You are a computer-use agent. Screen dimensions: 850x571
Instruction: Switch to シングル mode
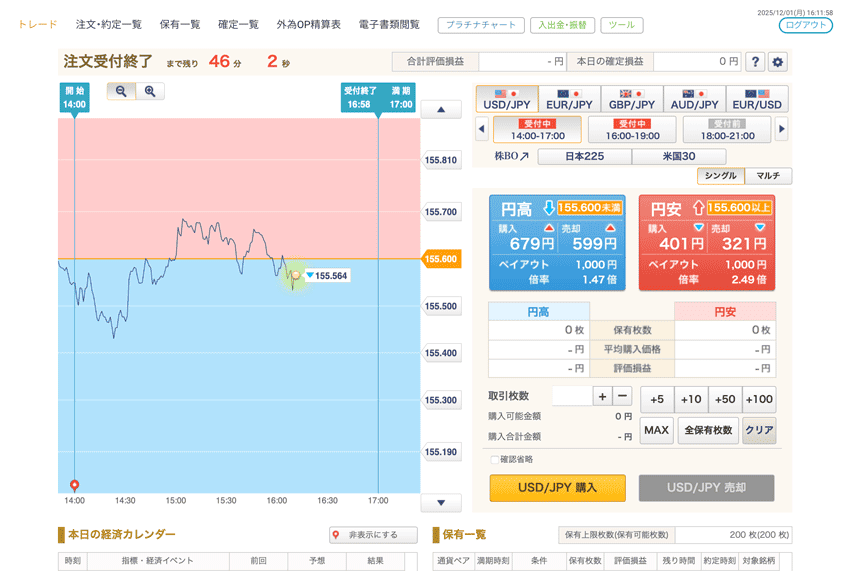click(x=720, y=176)
